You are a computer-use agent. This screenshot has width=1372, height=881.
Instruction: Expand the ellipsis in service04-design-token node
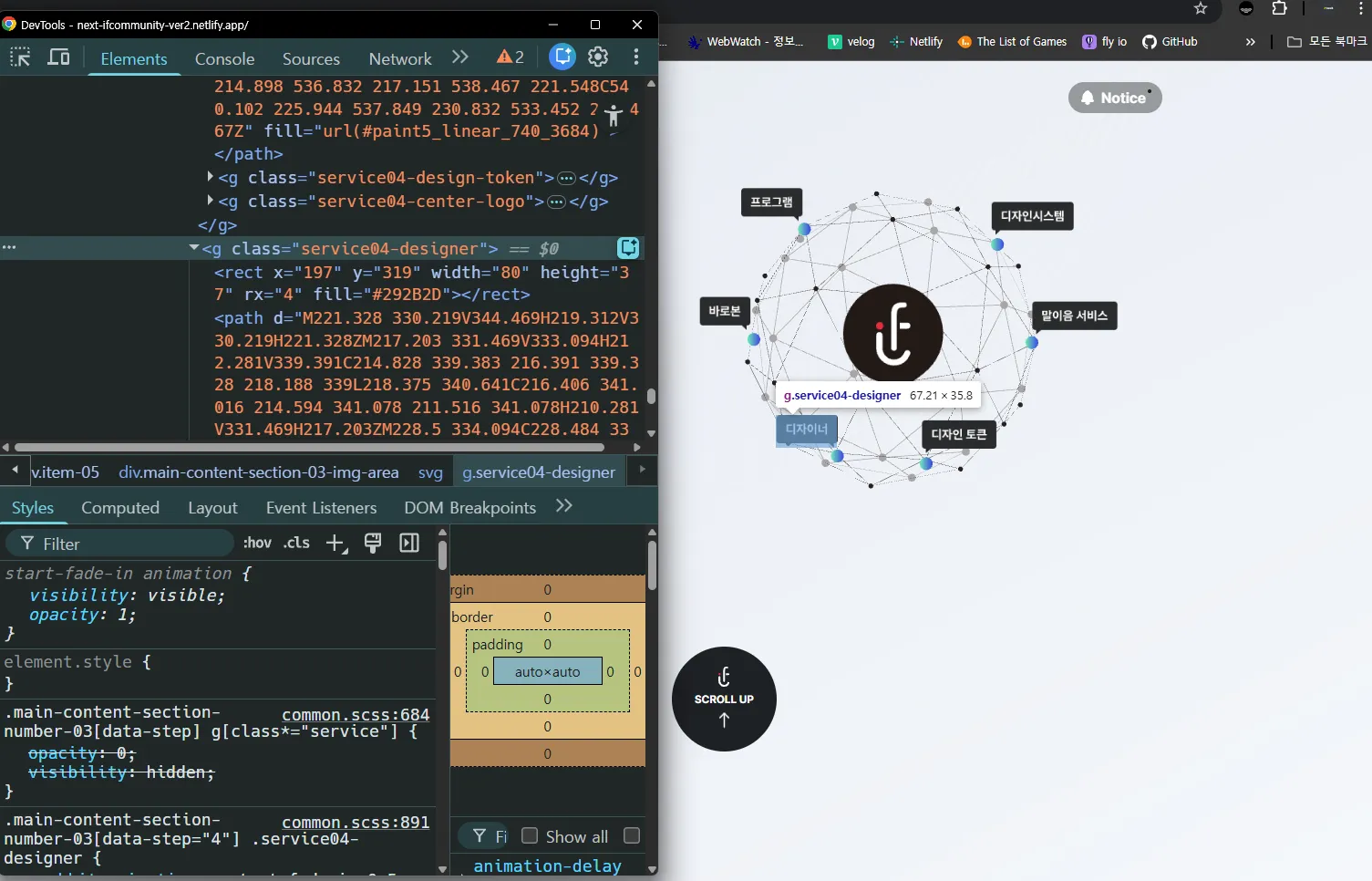coord(566,178)
